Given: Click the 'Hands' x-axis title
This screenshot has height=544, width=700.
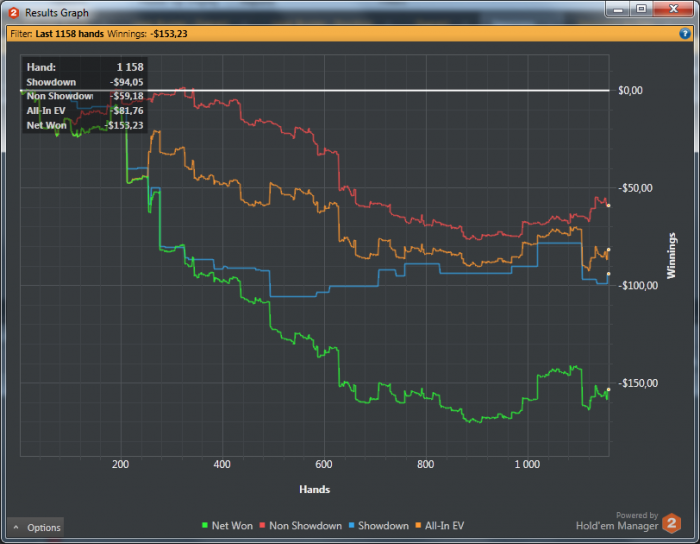Looking at the screenshot, I should click(x=315, y=490).
